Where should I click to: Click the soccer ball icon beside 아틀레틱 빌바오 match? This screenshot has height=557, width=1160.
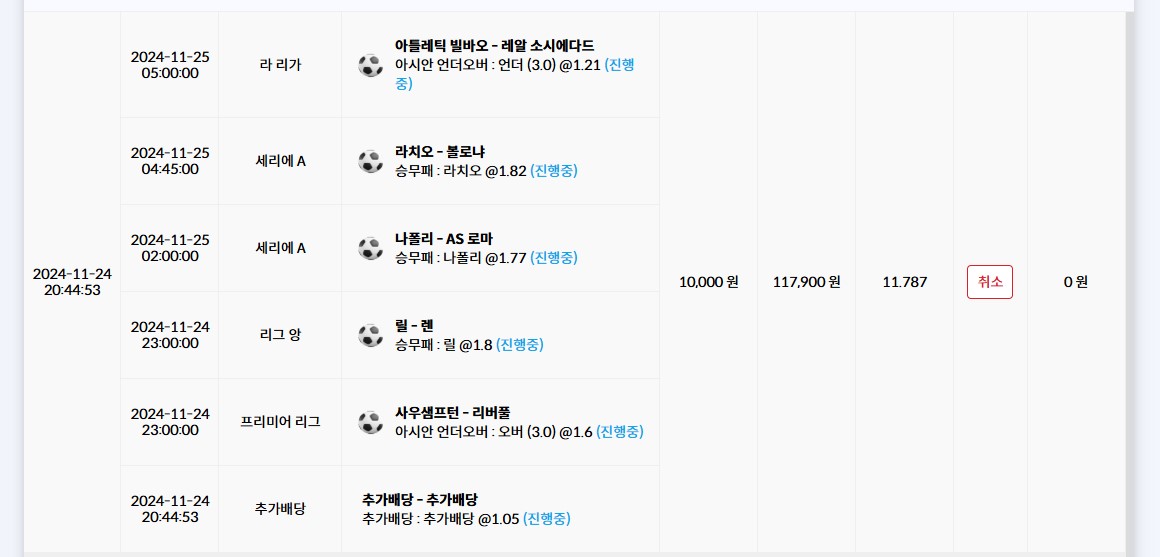370,65
